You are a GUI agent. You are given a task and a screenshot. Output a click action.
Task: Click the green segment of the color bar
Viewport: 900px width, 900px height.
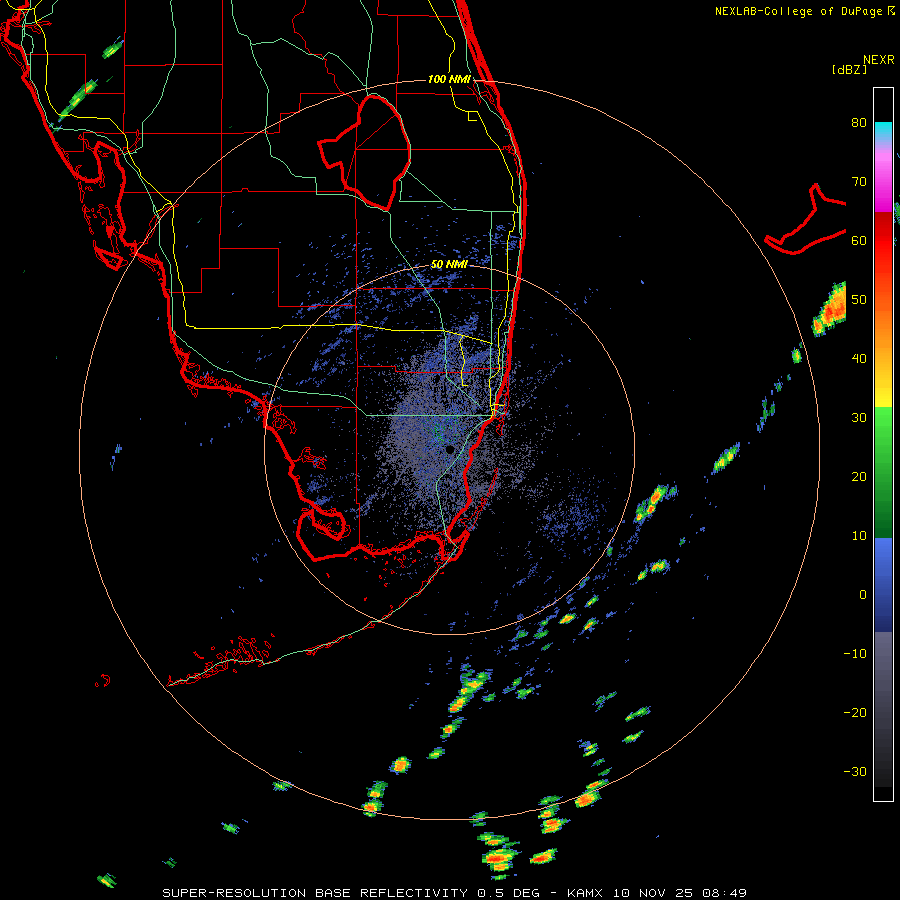click(x=883, y=472)
